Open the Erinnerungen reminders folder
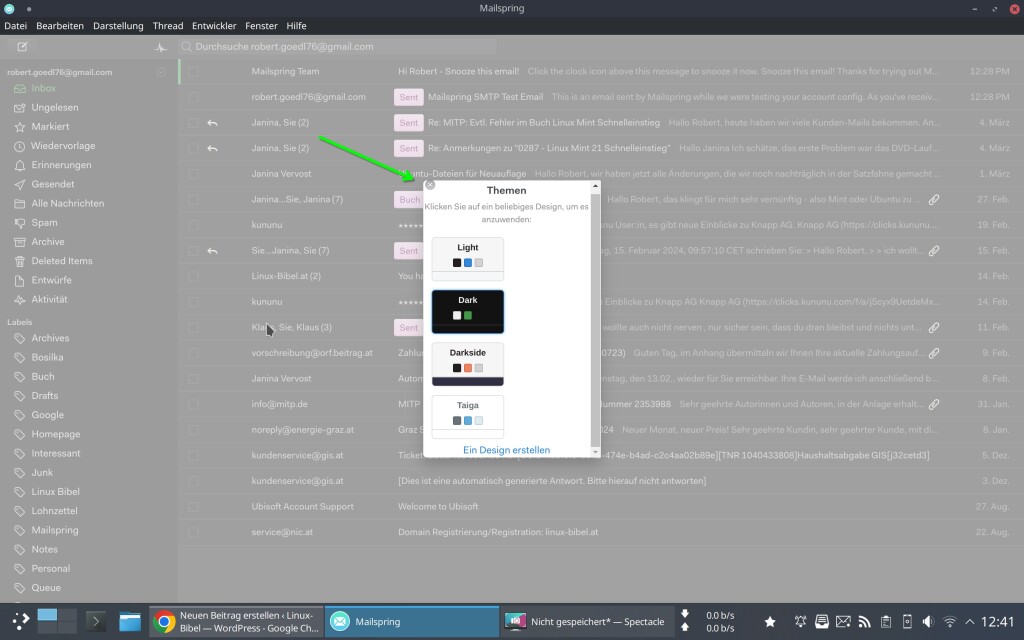 click(61, 165)
